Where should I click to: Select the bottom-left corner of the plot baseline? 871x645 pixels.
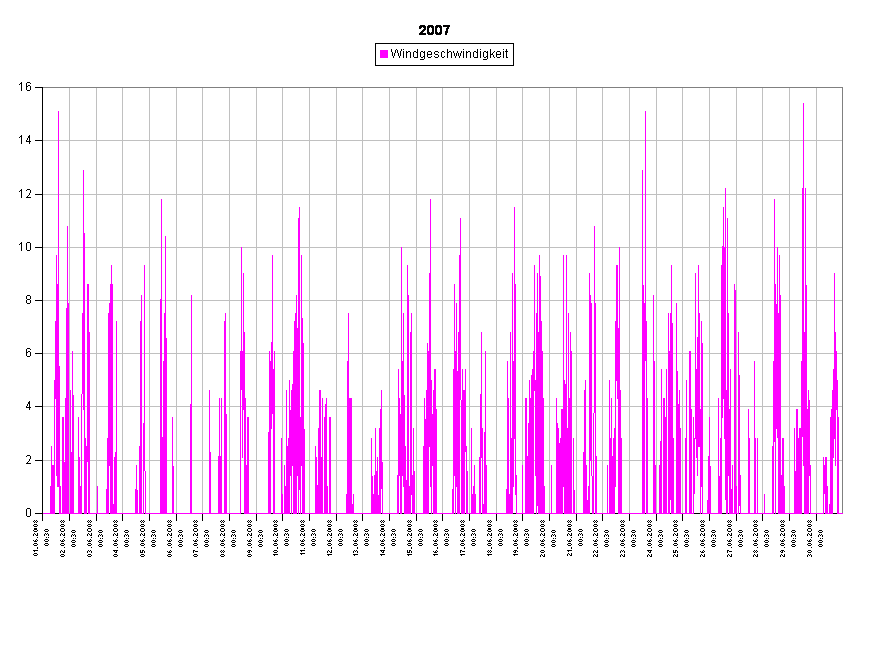(x=44, y=513)
